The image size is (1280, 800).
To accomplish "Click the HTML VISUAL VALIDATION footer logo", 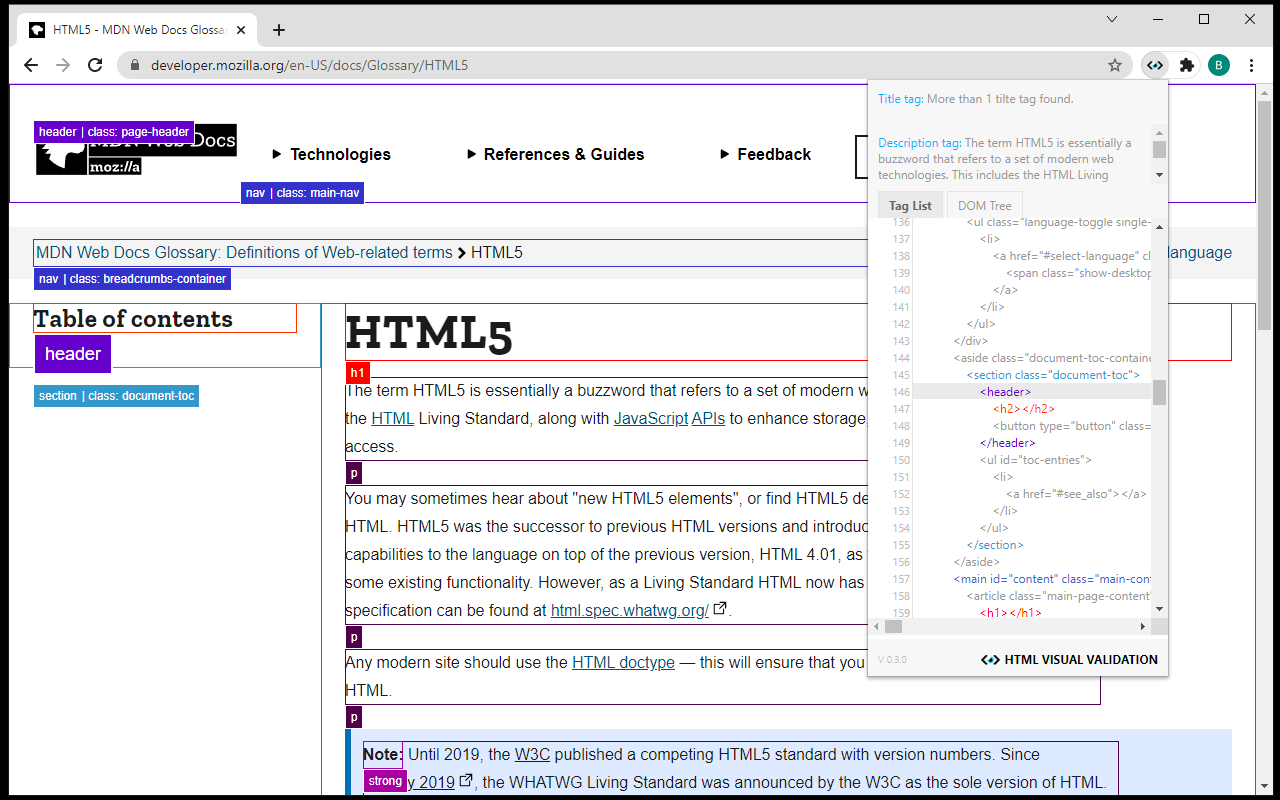I will pos(1069,660).
